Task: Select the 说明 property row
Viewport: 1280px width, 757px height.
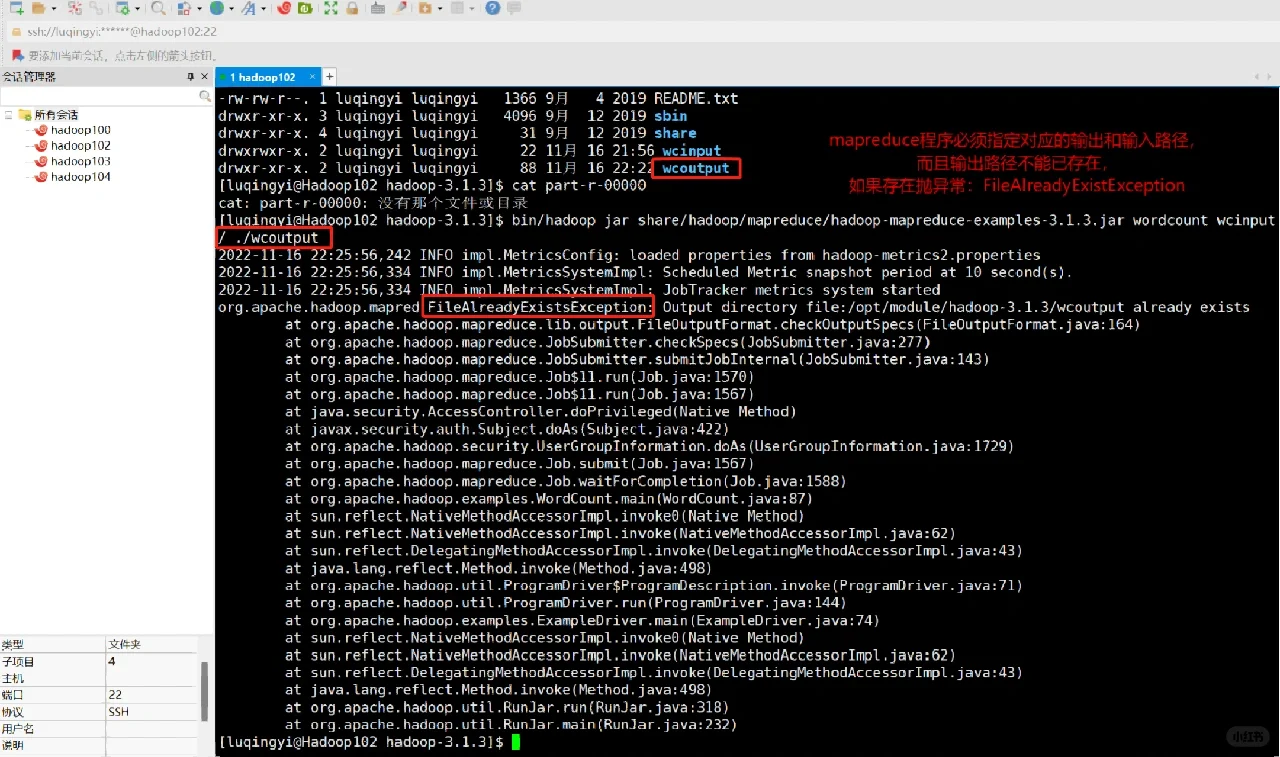Action: pyautogui.click(x=99, y=745)
